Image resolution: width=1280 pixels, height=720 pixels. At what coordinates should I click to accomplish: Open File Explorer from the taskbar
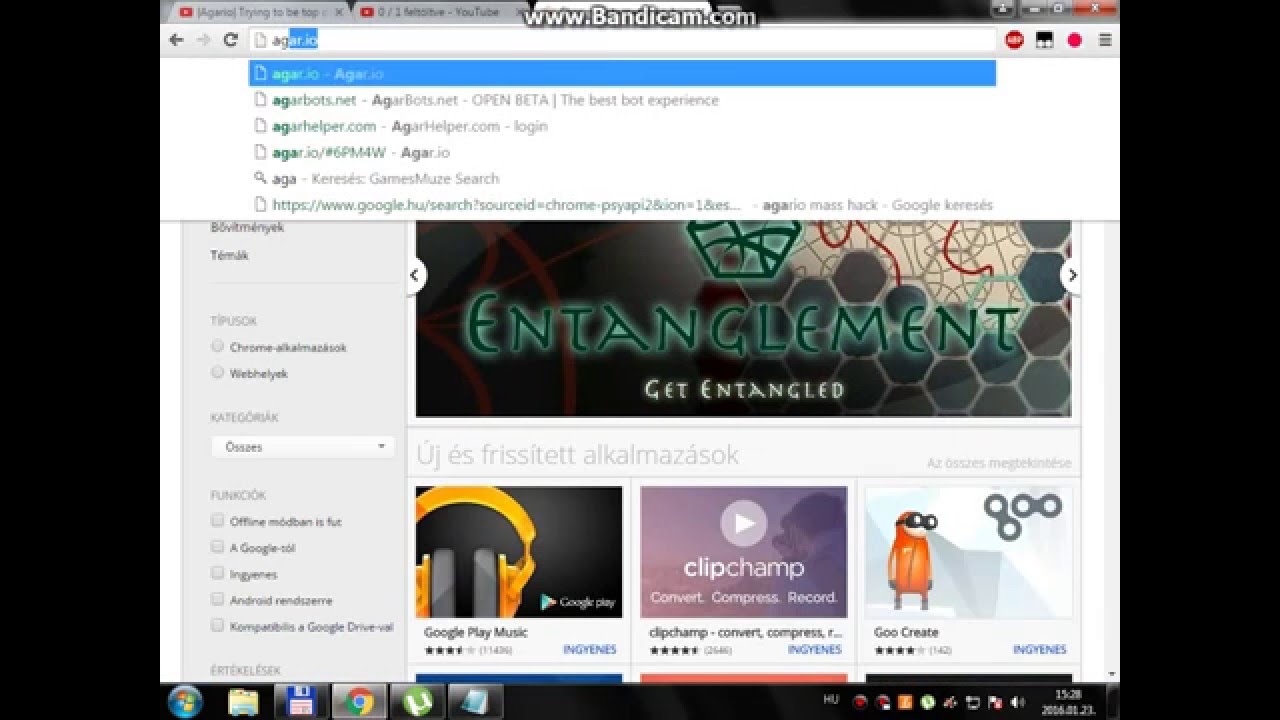[x=243, y=702]
